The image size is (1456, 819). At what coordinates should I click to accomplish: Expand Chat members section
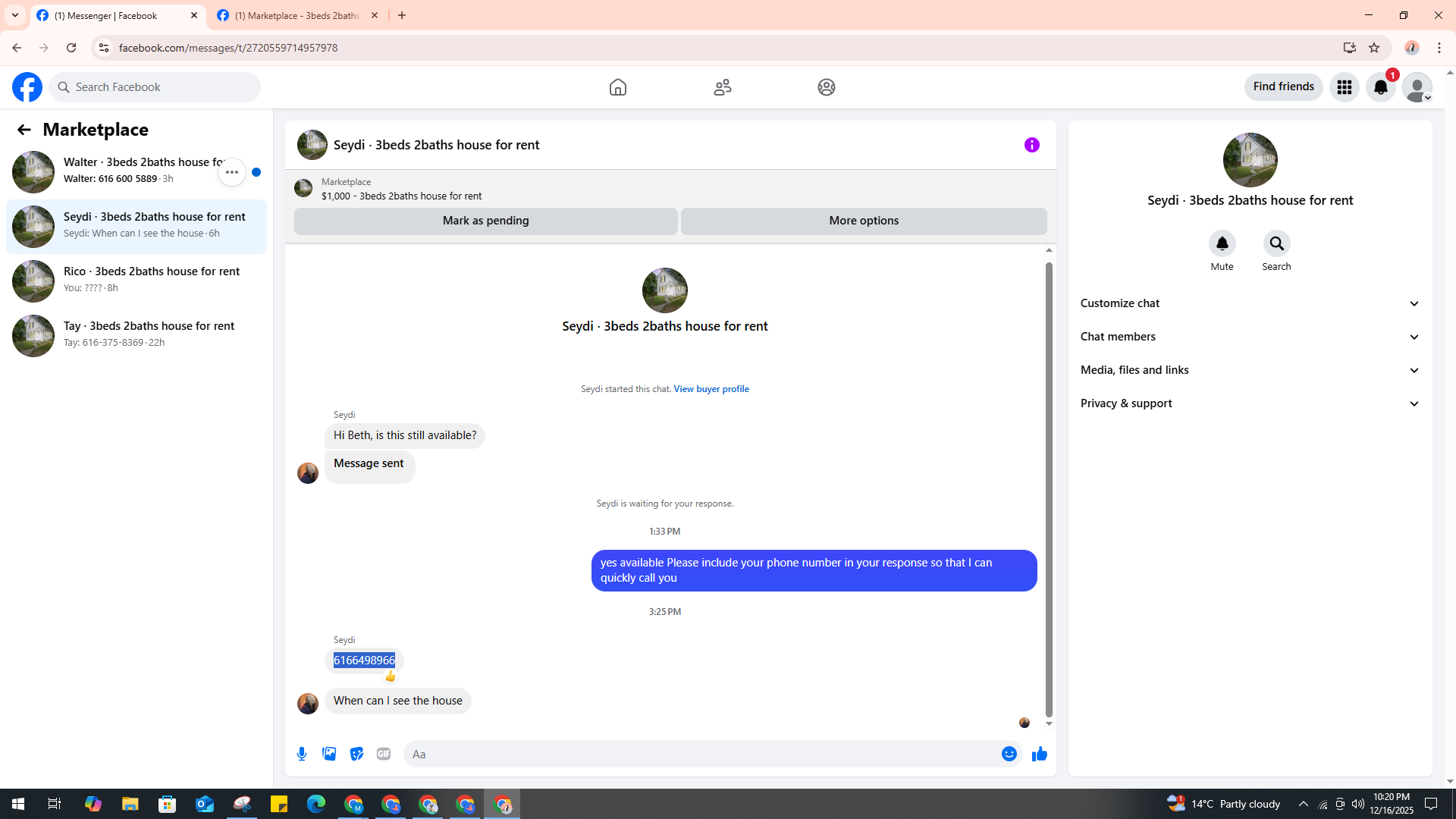tap(1250, 337)
